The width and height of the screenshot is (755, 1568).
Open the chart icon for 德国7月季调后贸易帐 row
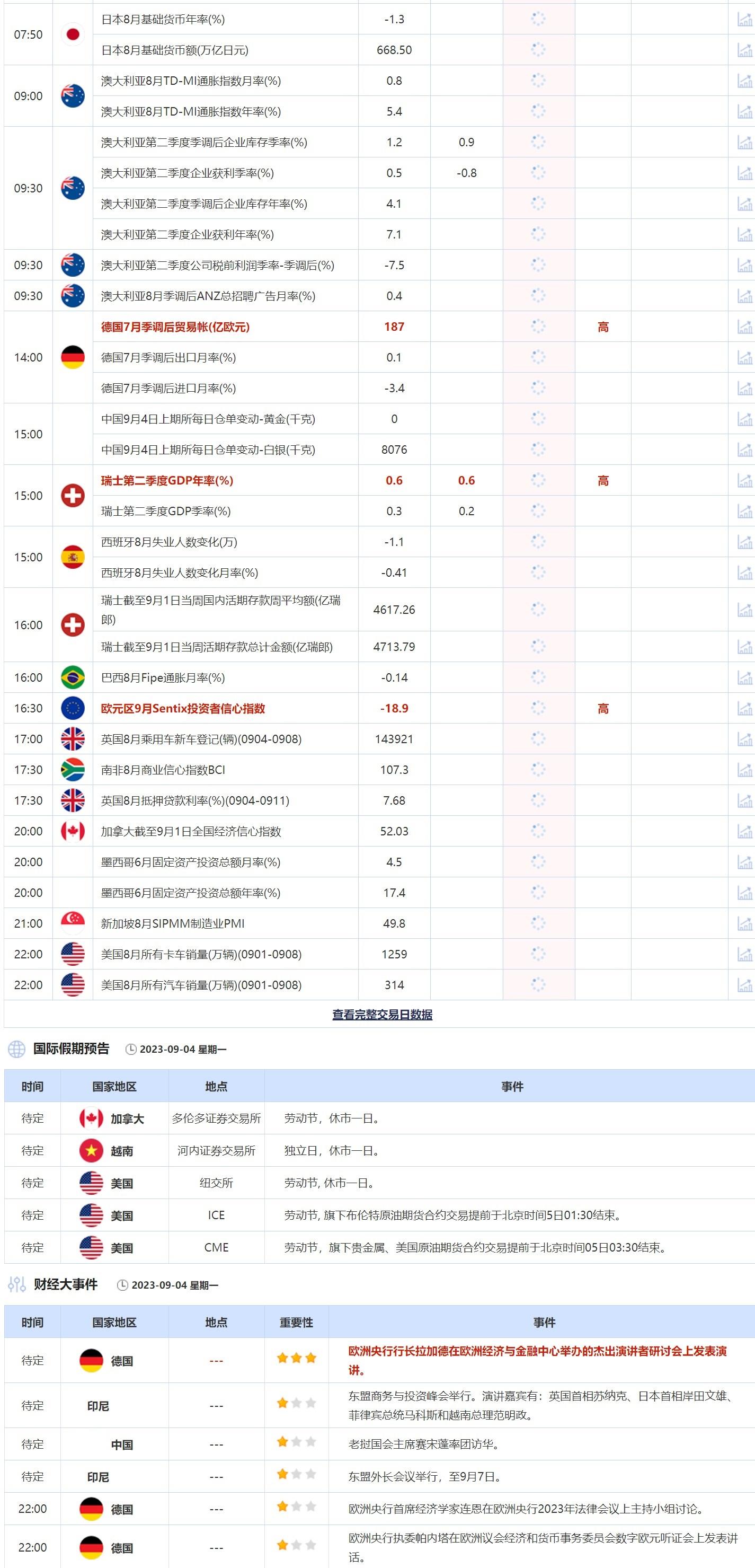coord(744,327)
